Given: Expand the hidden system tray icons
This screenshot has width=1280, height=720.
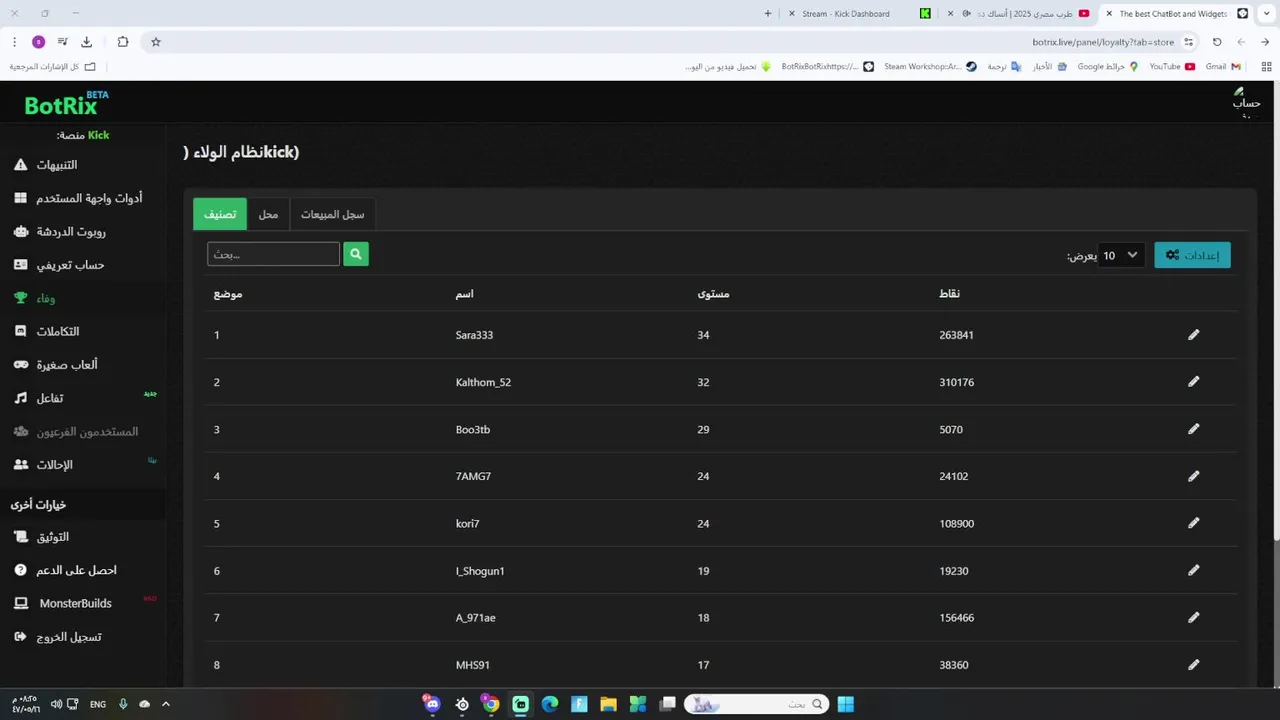Looking at the screenshot, I should (166, 704).
